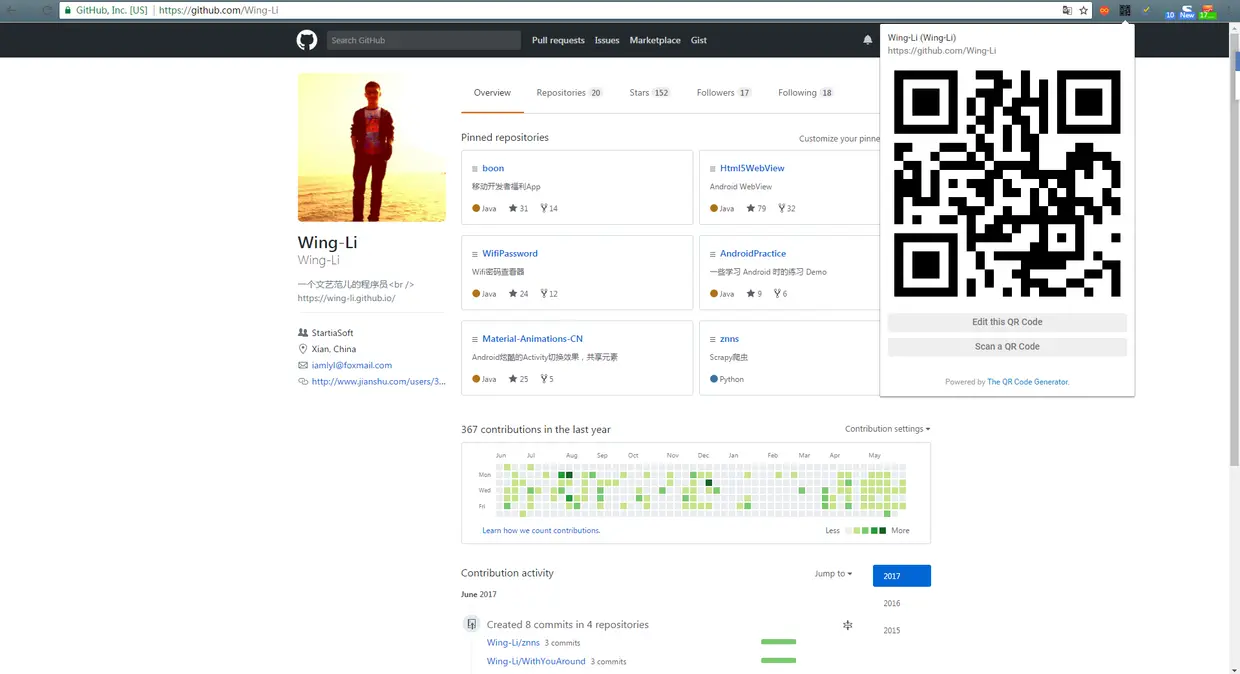Screen dimensions: 1240x674
Task: Click the Google Translate address bar icon
Action: (x=1065, y=10)
